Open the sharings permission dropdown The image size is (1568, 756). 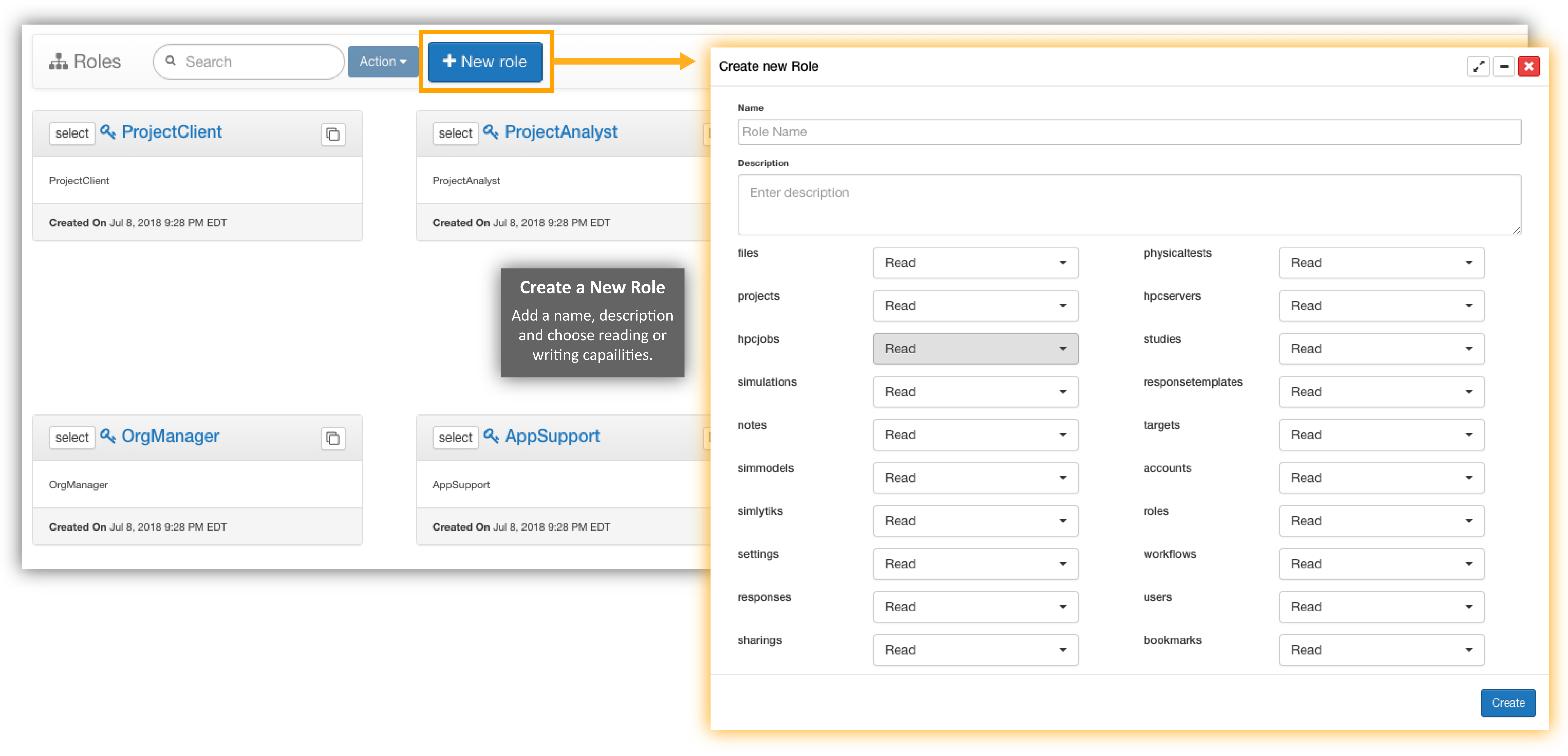point(976,650)
